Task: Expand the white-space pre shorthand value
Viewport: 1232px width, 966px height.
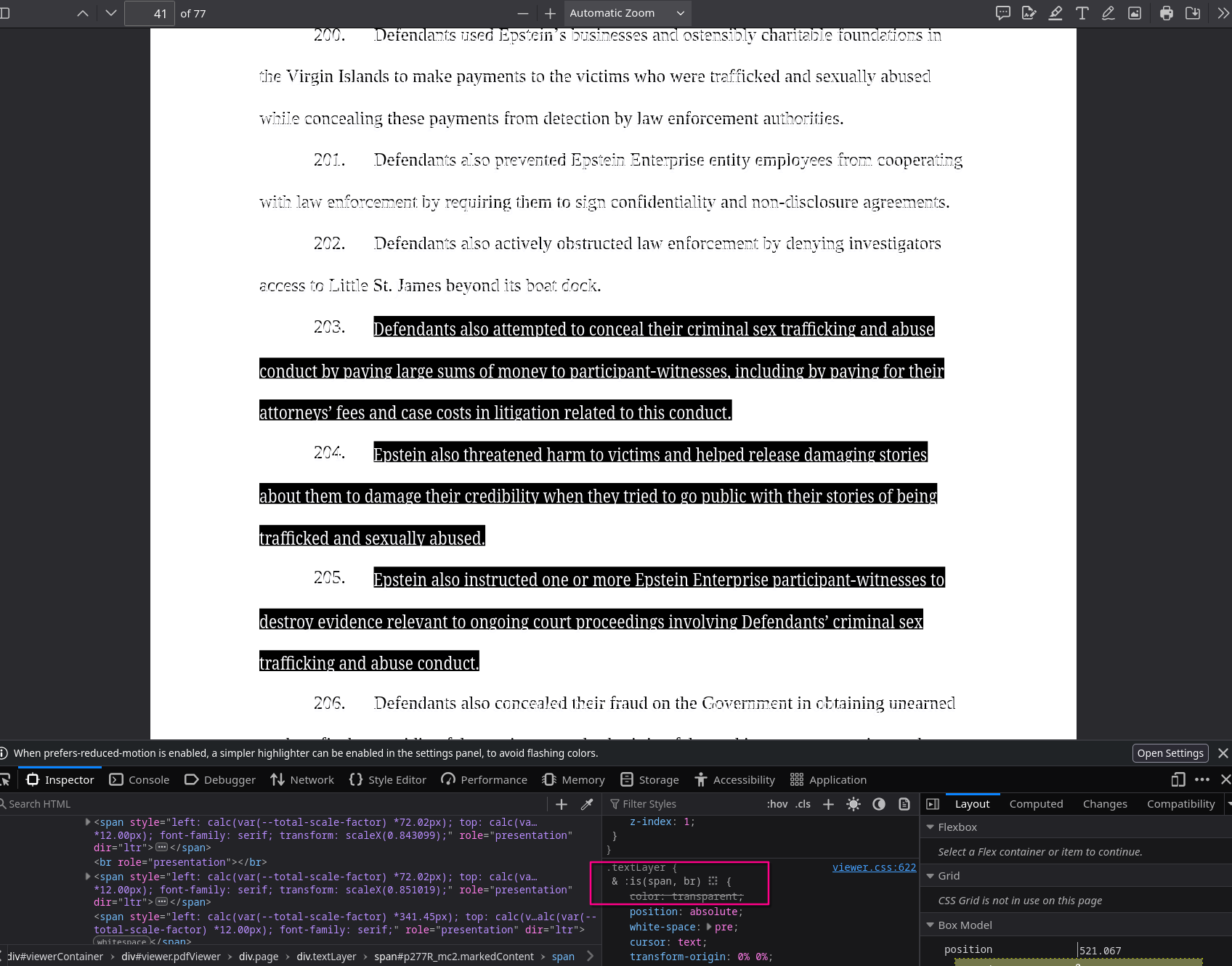Action: [709, 927]
